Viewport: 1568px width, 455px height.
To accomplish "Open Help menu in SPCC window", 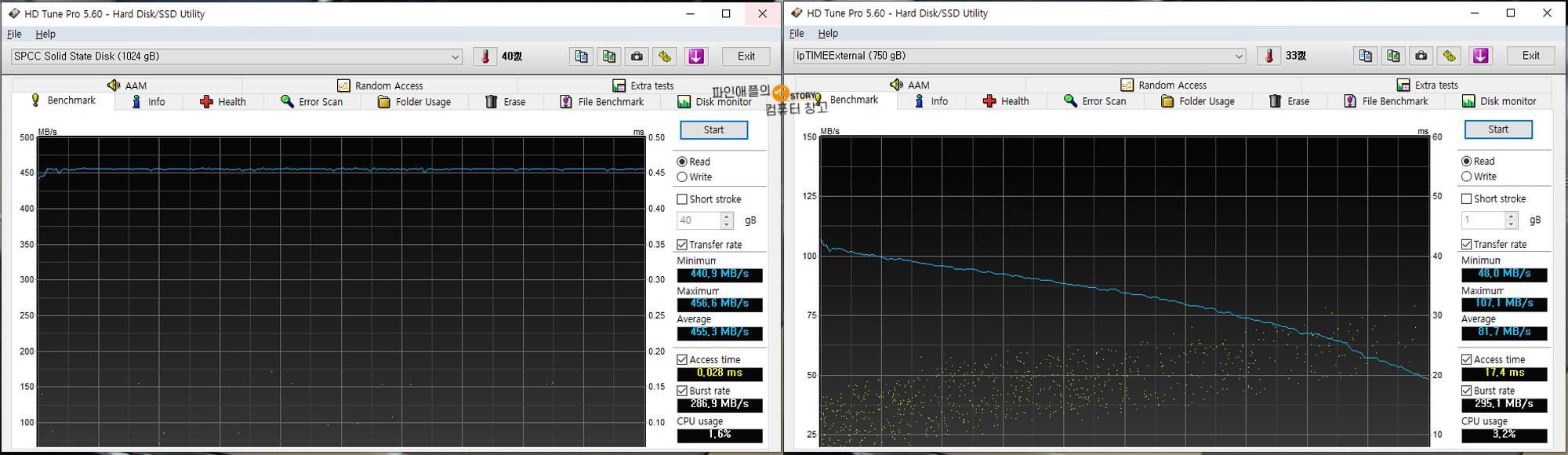I will (x=45, y=35).
